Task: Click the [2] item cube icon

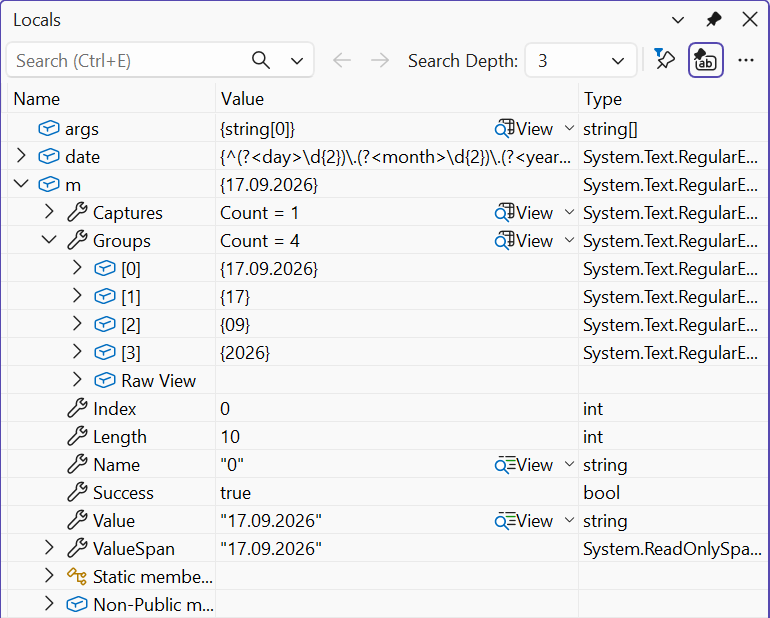Action: (105, 325)
